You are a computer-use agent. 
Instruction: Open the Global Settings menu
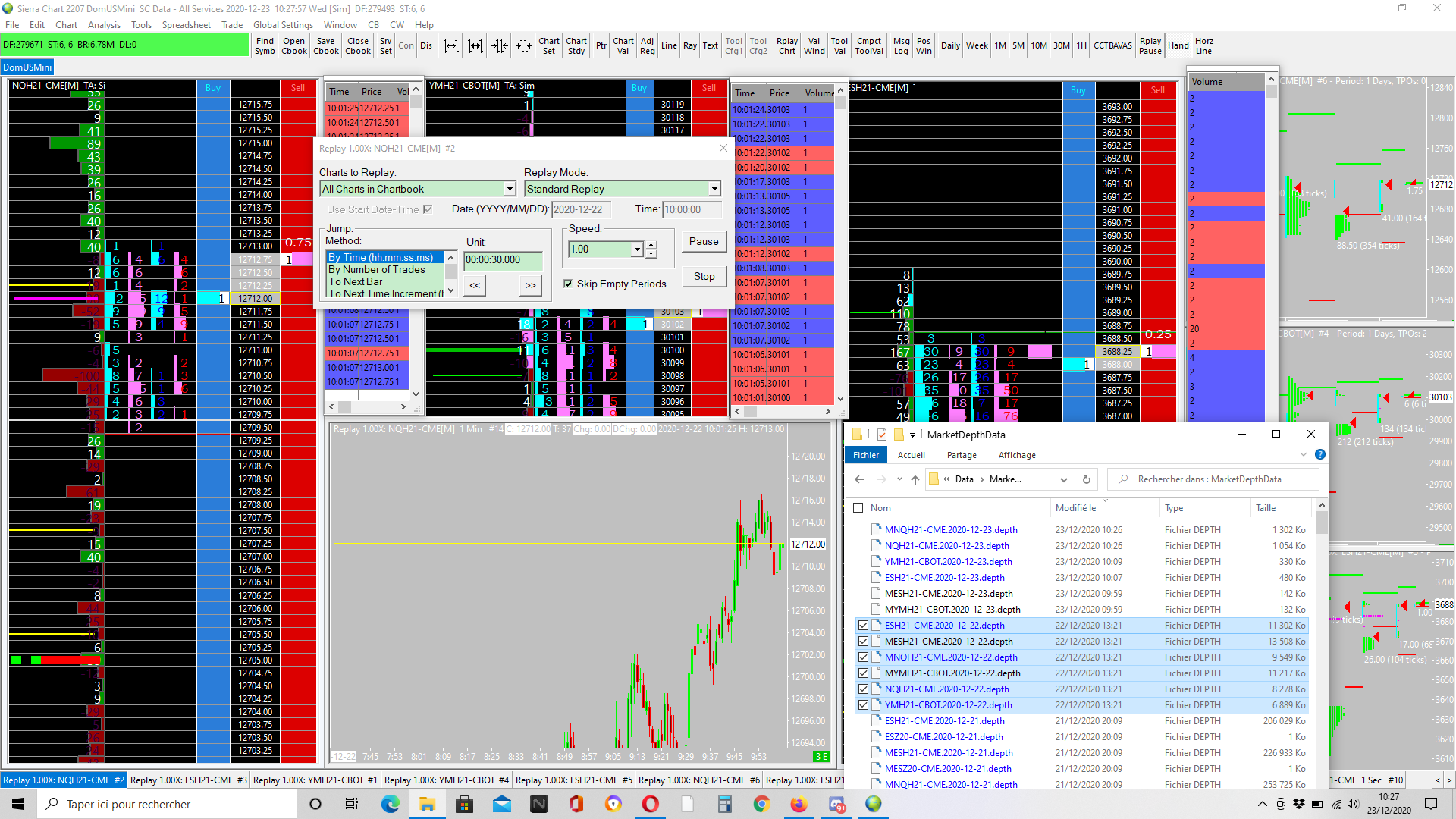pos(283,25)
